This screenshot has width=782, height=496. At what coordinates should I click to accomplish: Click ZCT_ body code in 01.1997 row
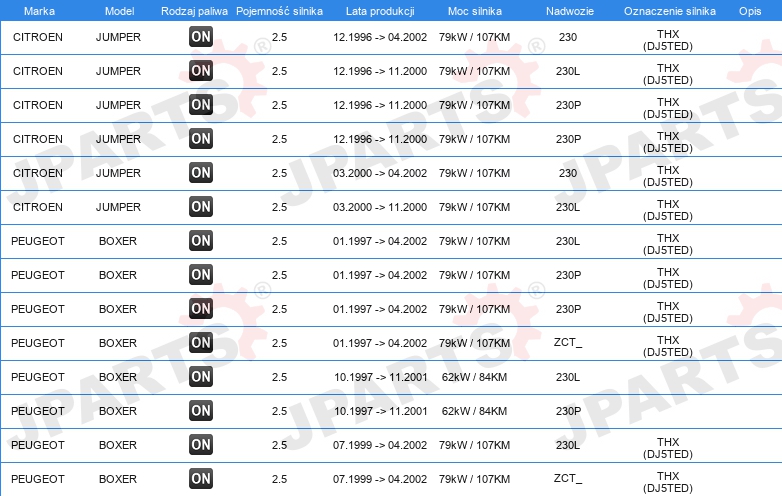click(568, 343)
